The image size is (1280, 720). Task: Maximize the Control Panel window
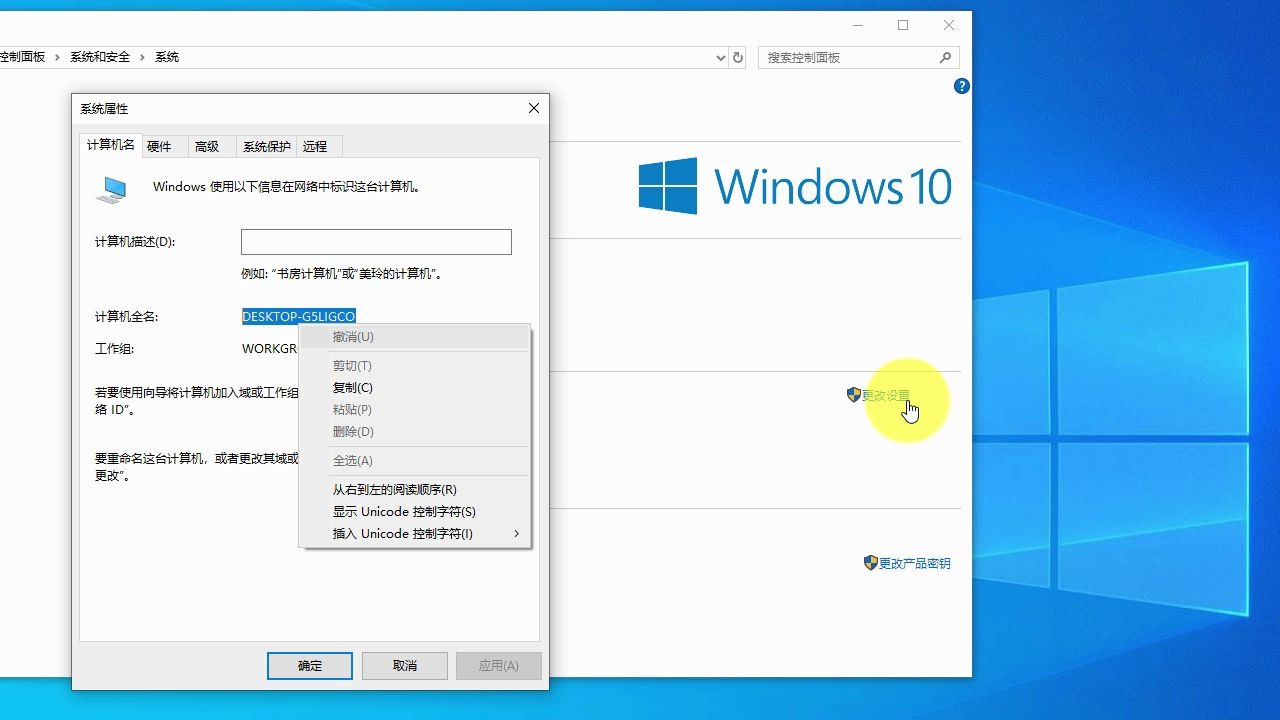(x=903, y=26)
